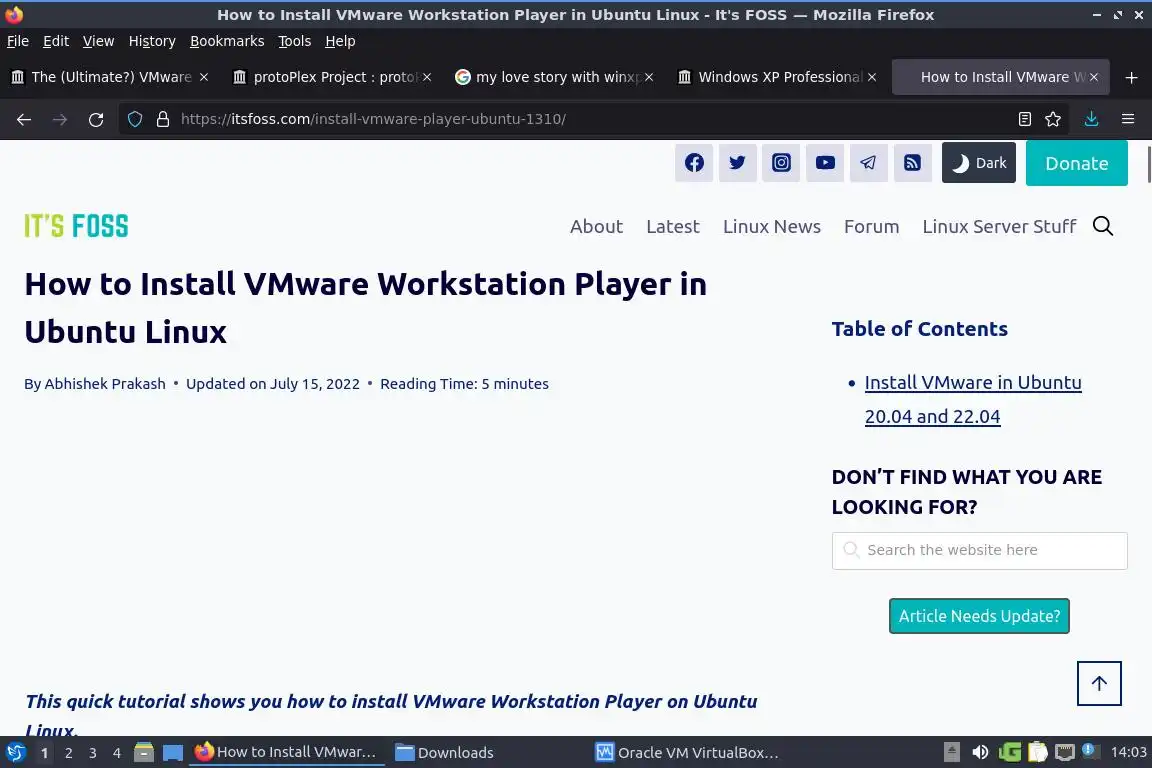Switch to the Downloads window in taskbar
This screenshot has height=768, width=1152.
click(444, 753)
